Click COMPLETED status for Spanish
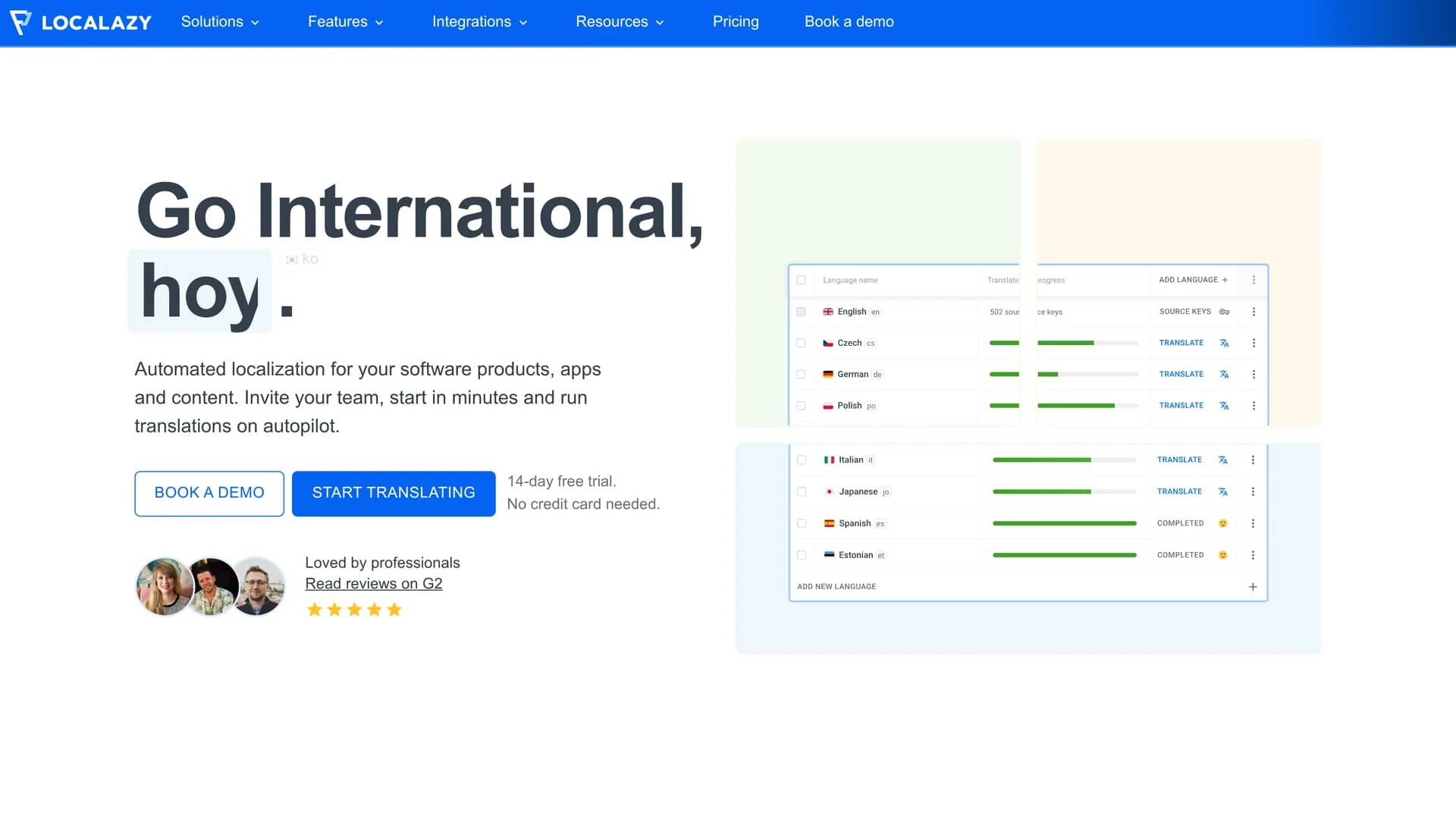The height and width of the screenshot is (819, 1456). (x=1180, y=523)
